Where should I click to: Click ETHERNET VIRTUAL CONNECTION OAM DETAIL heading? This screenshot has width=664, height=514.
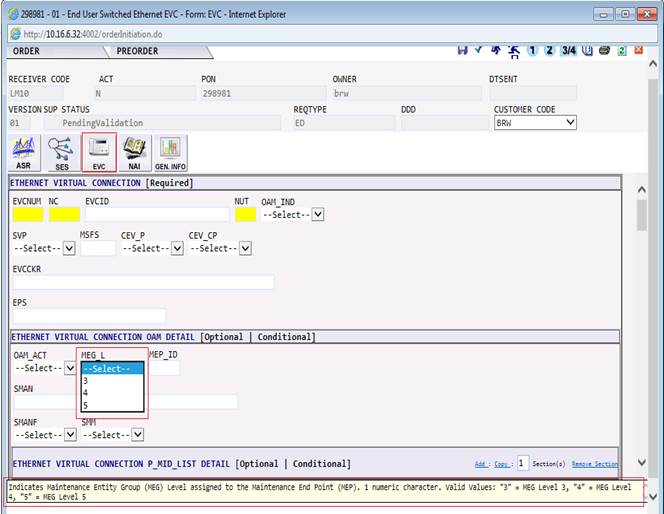103,337
